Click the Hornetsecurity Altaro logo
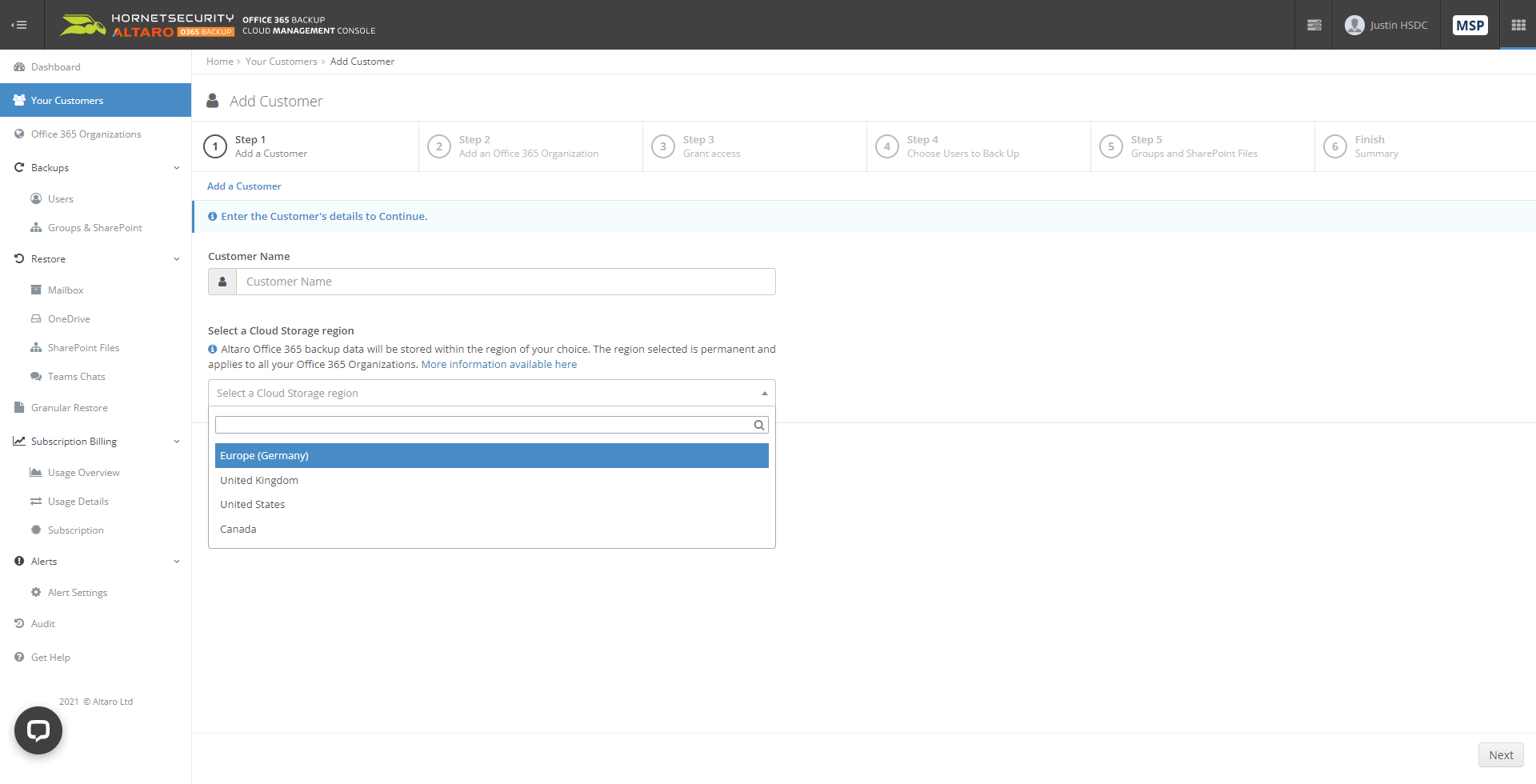Image resolution: width=1536 pixels, height=784 pixels. click(146, 25)
